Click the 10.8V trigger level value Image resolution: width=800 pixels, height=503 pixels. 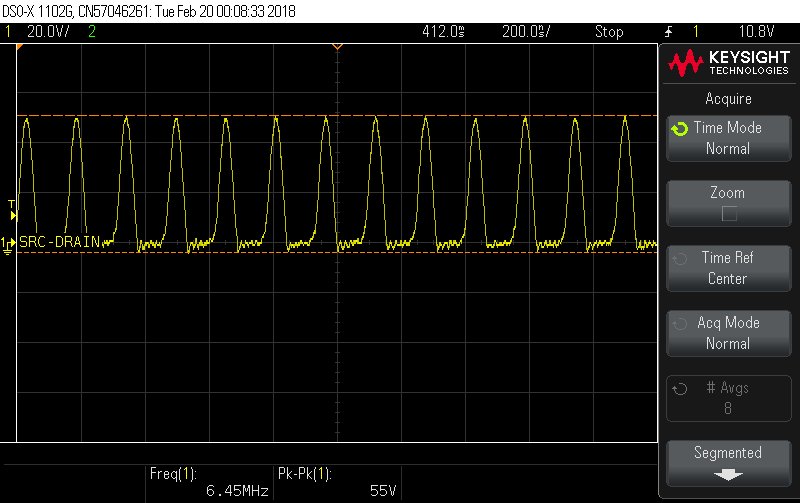[756, 32]
